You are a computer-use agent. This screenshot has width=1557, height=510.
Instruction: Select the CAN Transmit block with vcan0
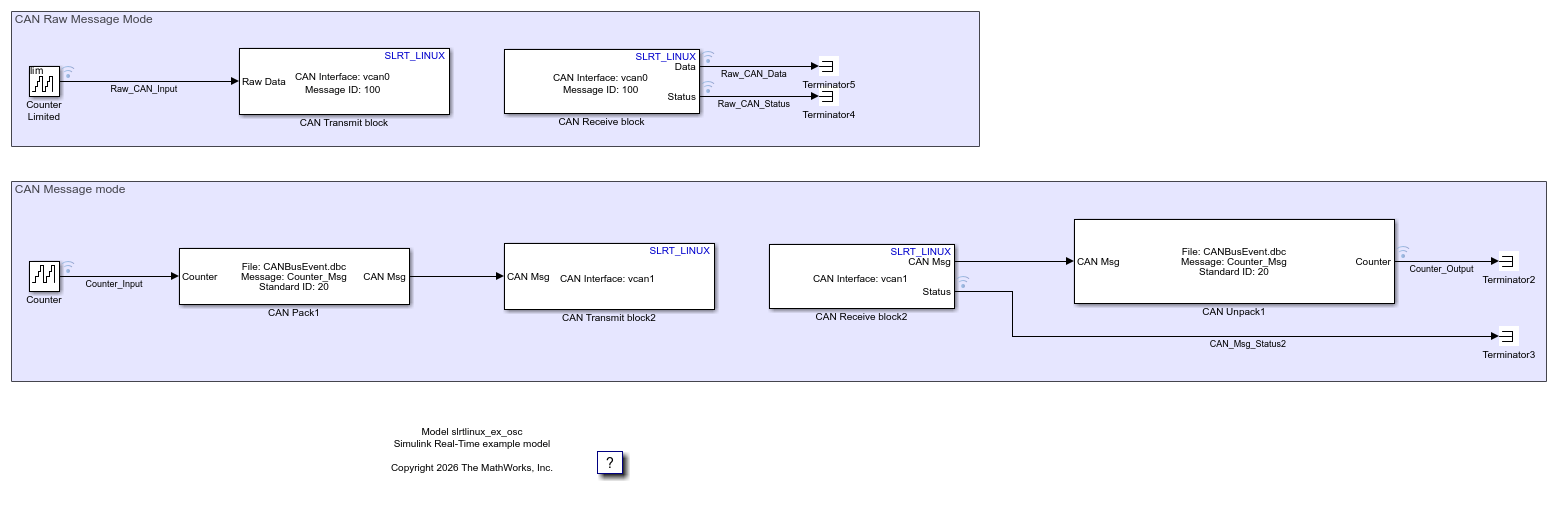click(x=344, y=81)
